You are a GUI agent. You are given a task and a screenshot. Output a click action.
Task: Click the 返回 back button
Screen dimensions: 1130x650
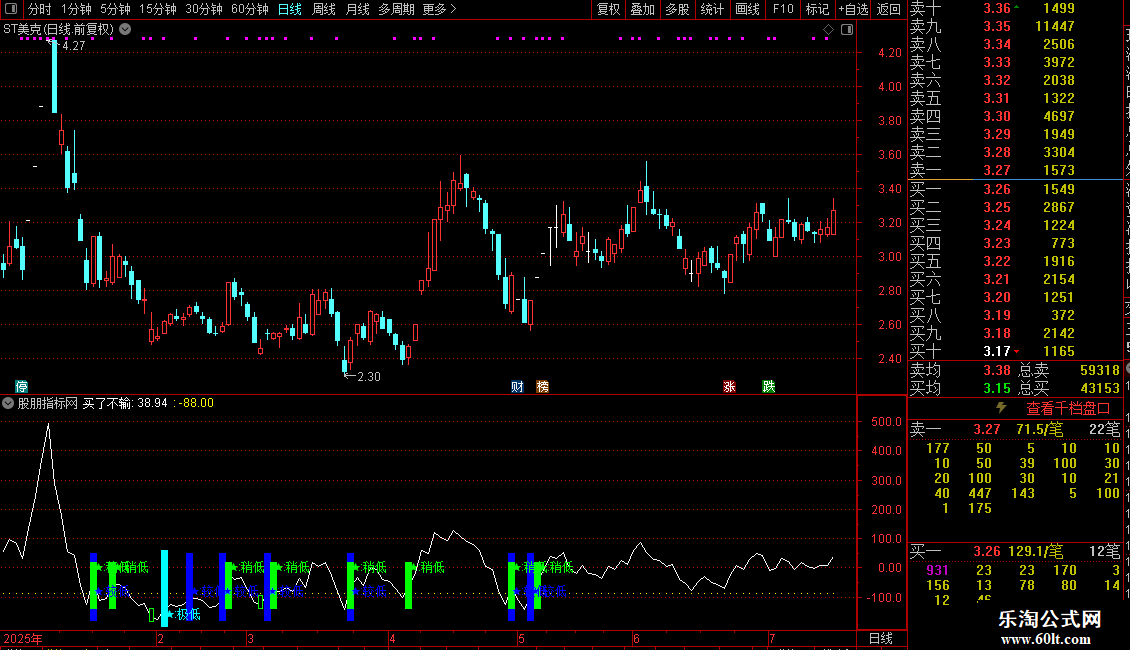(x=889, y=9)
